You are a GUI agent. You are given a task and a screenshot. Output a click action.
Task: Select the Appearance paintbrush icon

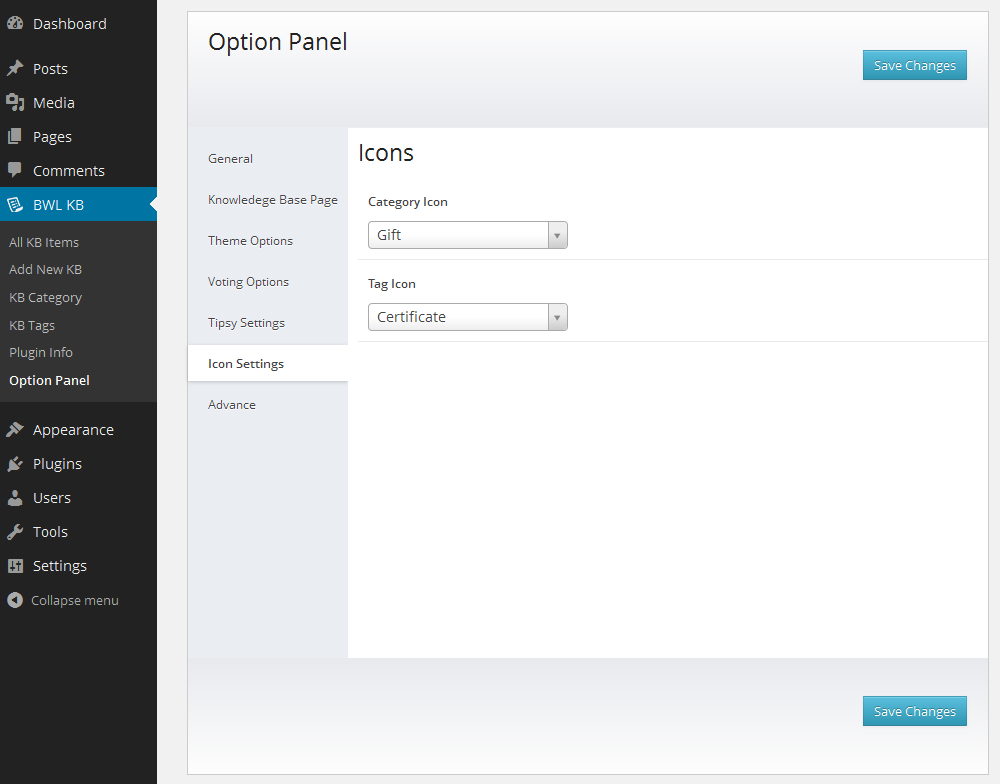(17, 429)
